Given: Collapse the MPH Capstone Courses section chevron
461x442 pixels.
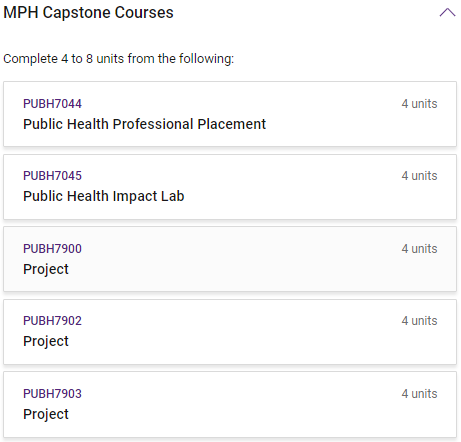Looking at the screenshot, I should 447,12.
